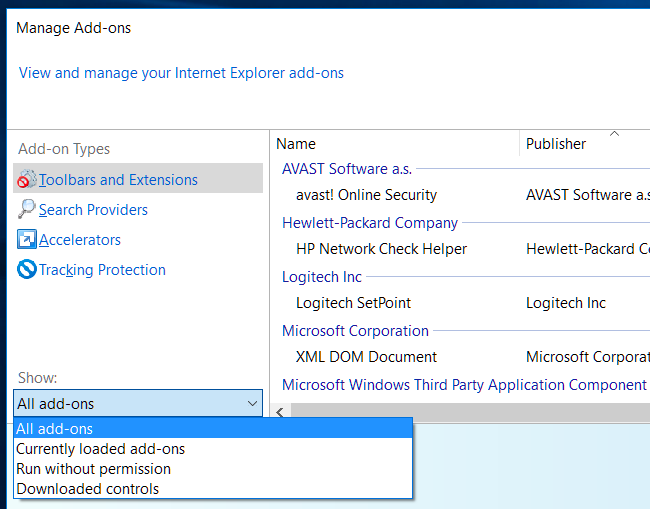Click the horizontal scrollbar left arrow

coord(280,412)
